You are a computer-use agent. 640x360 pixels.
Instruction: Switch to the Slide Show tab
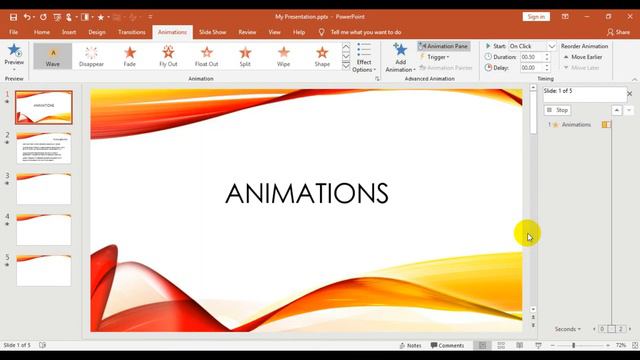(x=212, y=32)
